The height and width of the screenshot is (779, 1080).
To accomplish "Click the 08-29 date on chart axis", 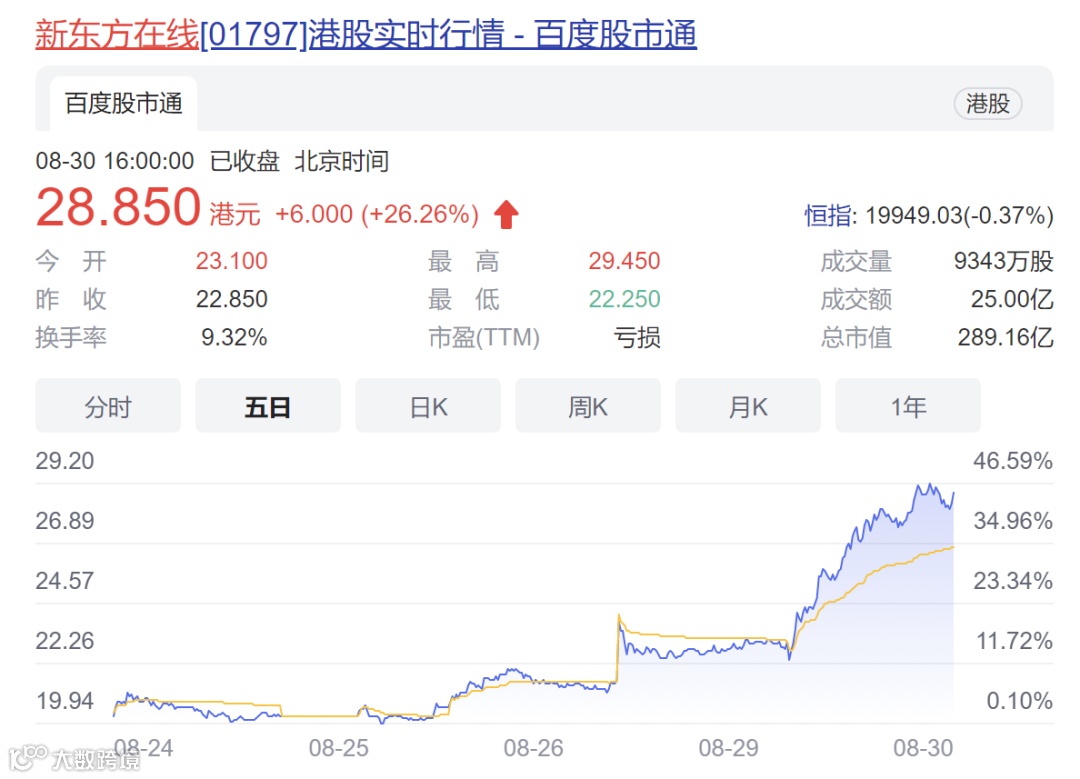I will click(x=728, y=748).
